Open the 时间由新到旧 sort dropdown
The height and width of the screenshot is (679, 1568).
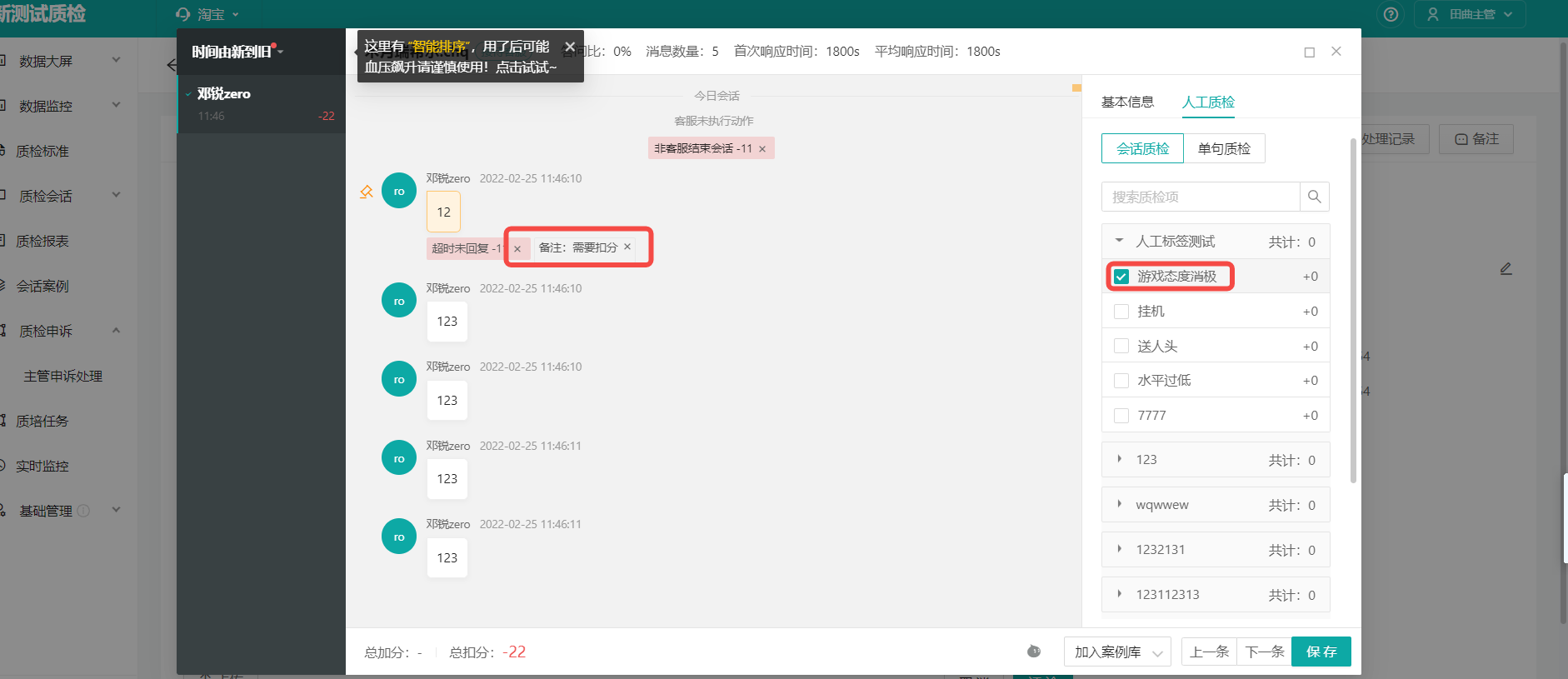[x=237, y=52]
